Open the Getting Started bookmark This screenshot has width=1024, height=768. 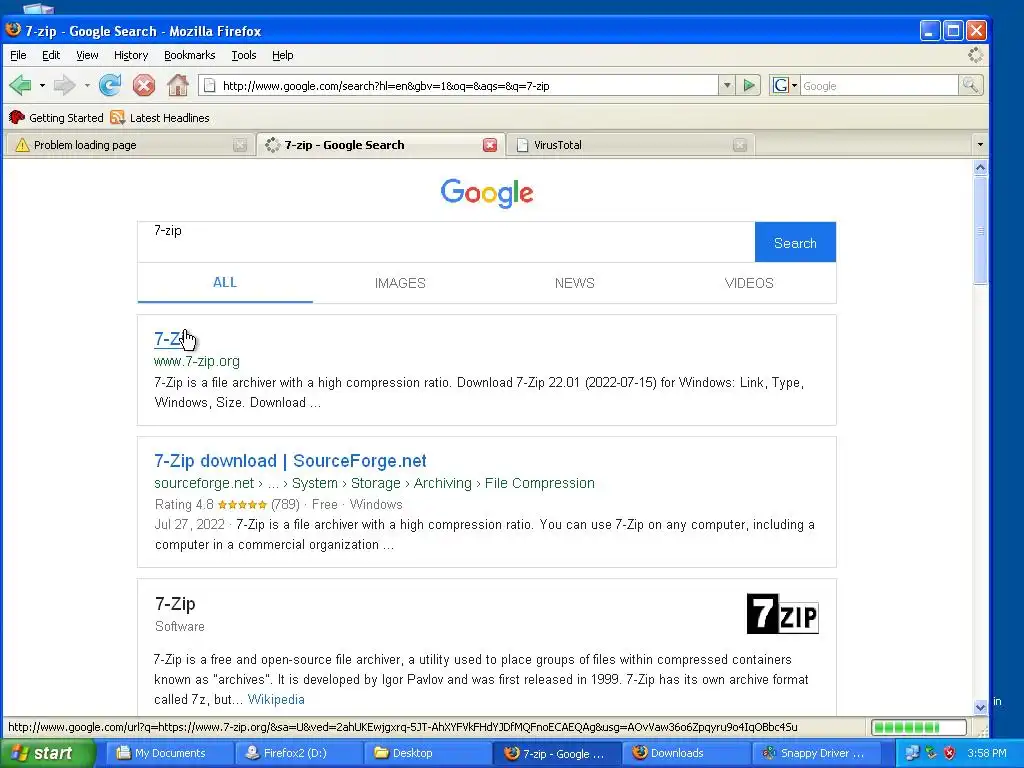(x=56, y=118)
